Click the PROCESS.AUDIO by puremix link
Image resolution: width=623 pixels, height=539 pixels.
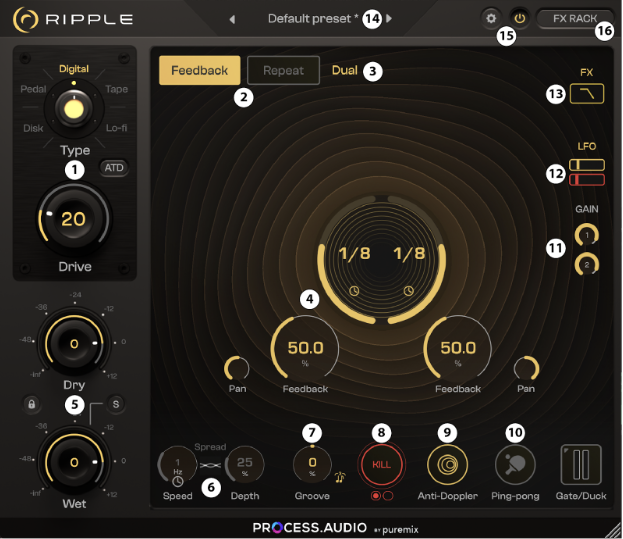pos(335,528)
